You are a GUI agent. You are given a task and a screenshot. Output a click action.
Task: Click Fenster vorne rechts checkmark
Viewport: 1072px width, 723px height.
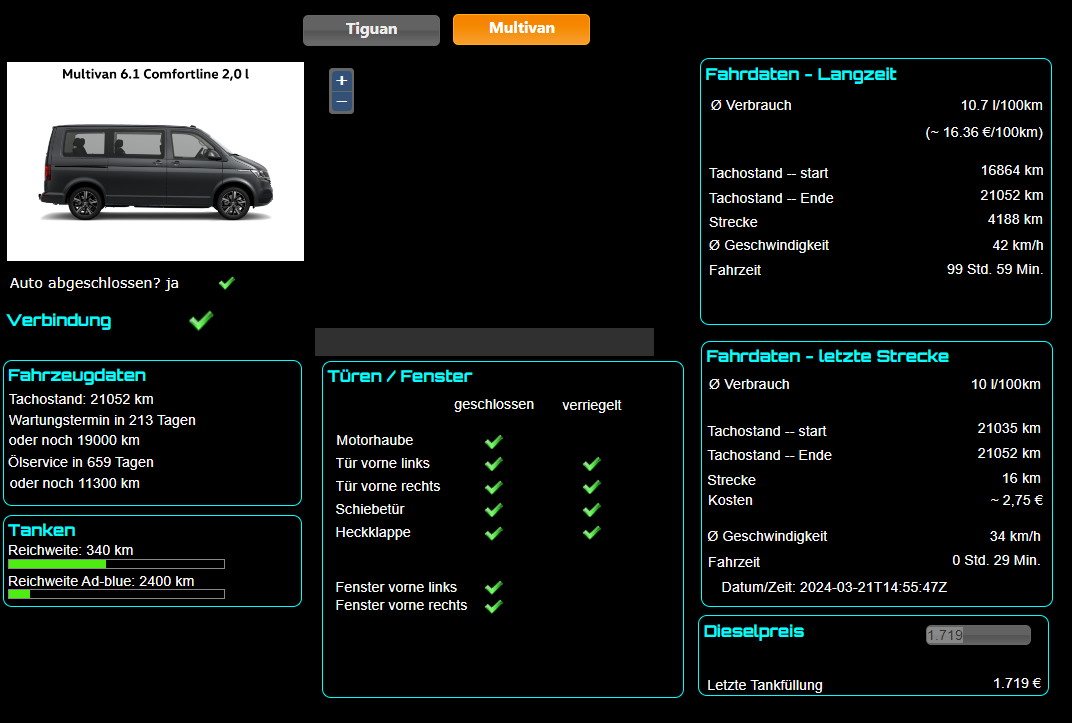tap(493, 606)
